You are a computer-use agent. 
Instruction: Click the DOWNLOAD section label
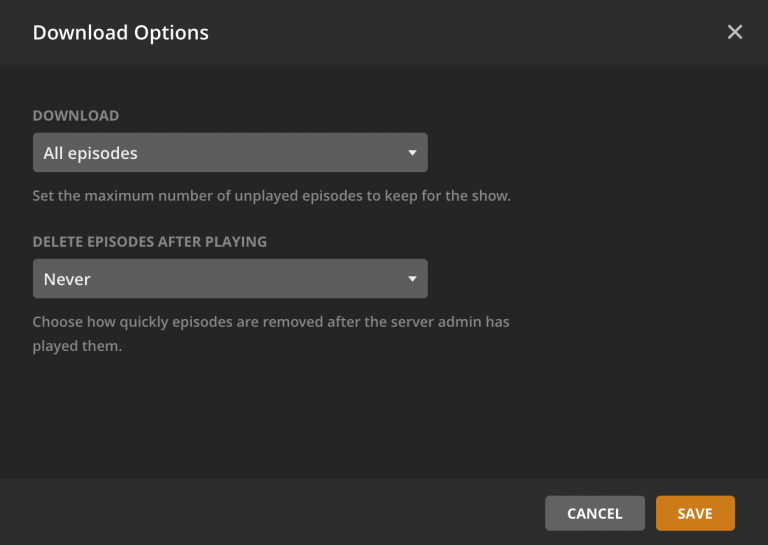tap(76, 116)
